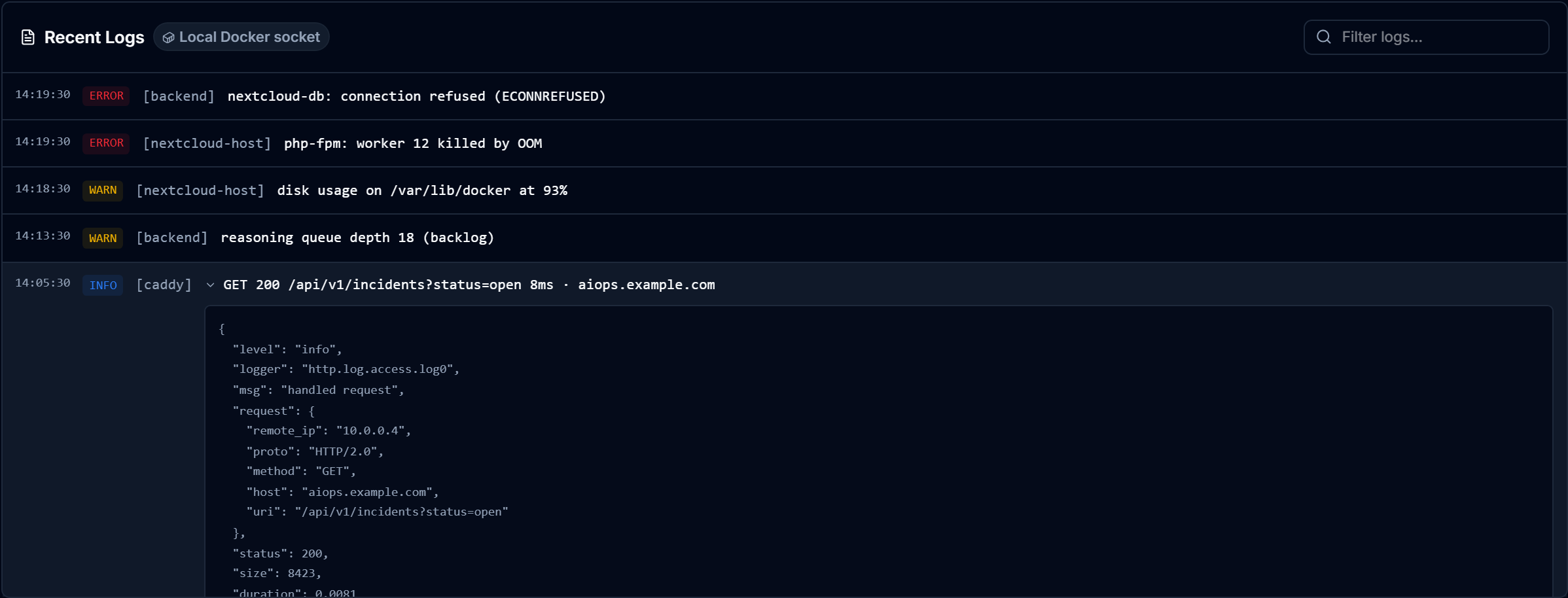Open the php-fpm worker 12 killed message
The height and width of the screenshot is (598, 1568).
[x=413, y=143]
